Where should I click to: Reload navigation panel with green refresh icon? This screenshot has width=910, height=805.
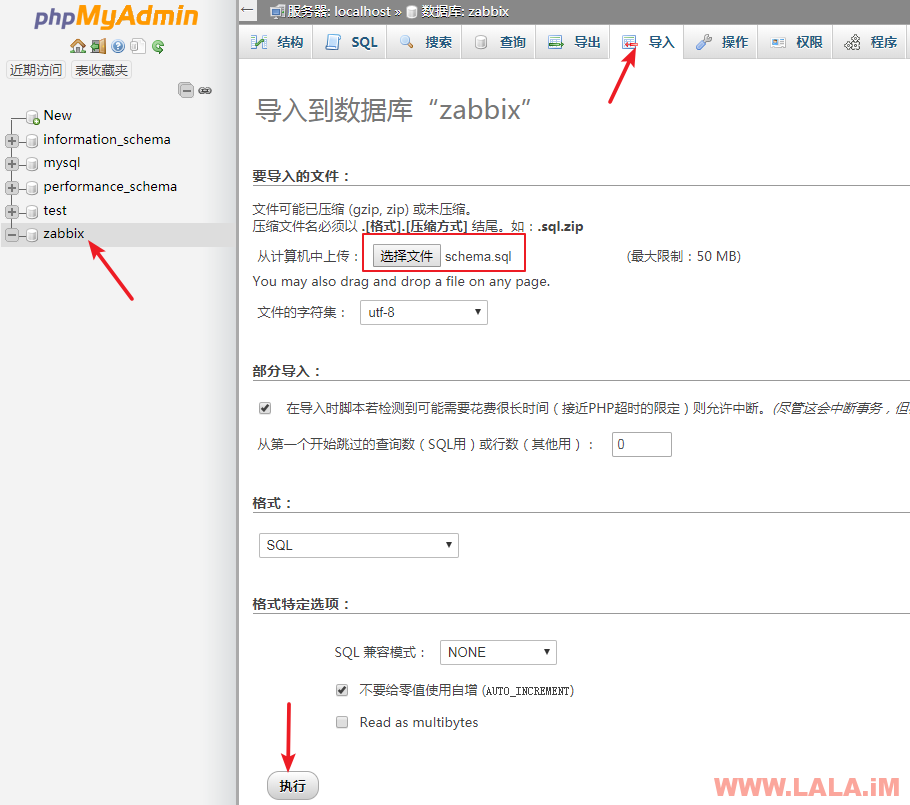coord(158,46)
